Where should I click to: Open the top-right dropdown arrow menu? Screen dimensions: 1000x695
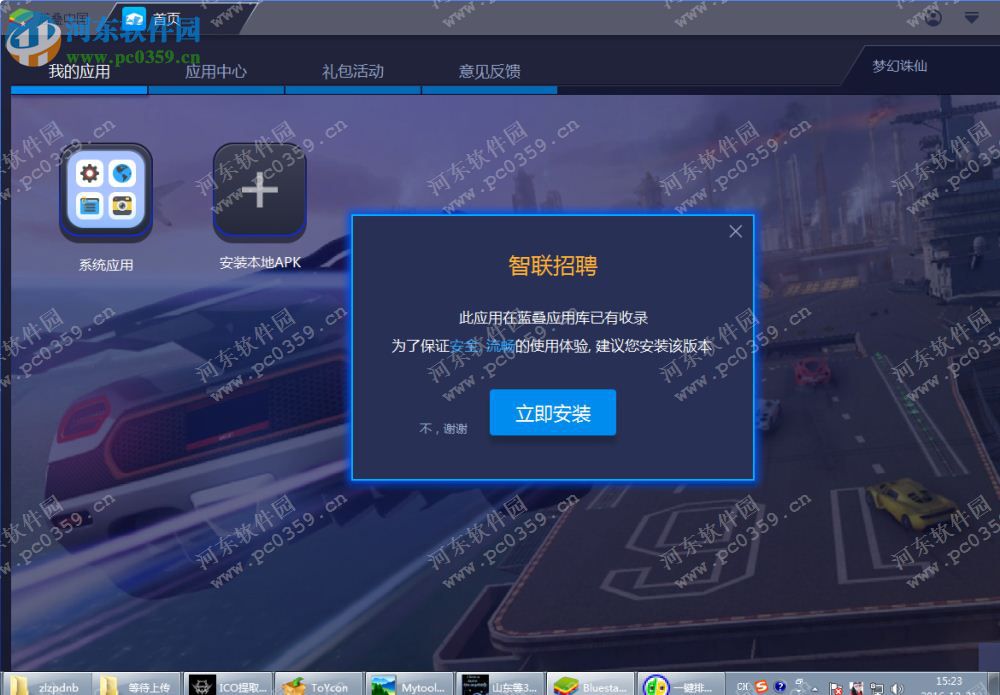click(970, 17)
